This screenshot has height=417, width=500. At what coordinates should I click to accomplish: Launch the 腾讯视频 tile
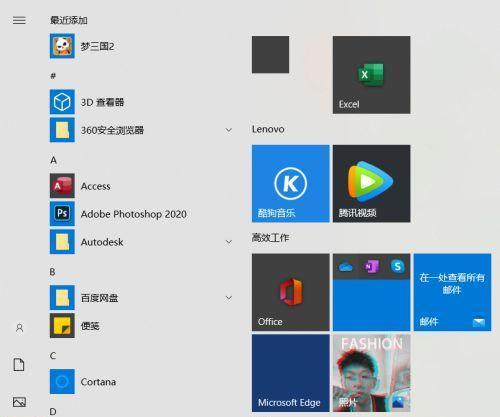coord(371,184)
